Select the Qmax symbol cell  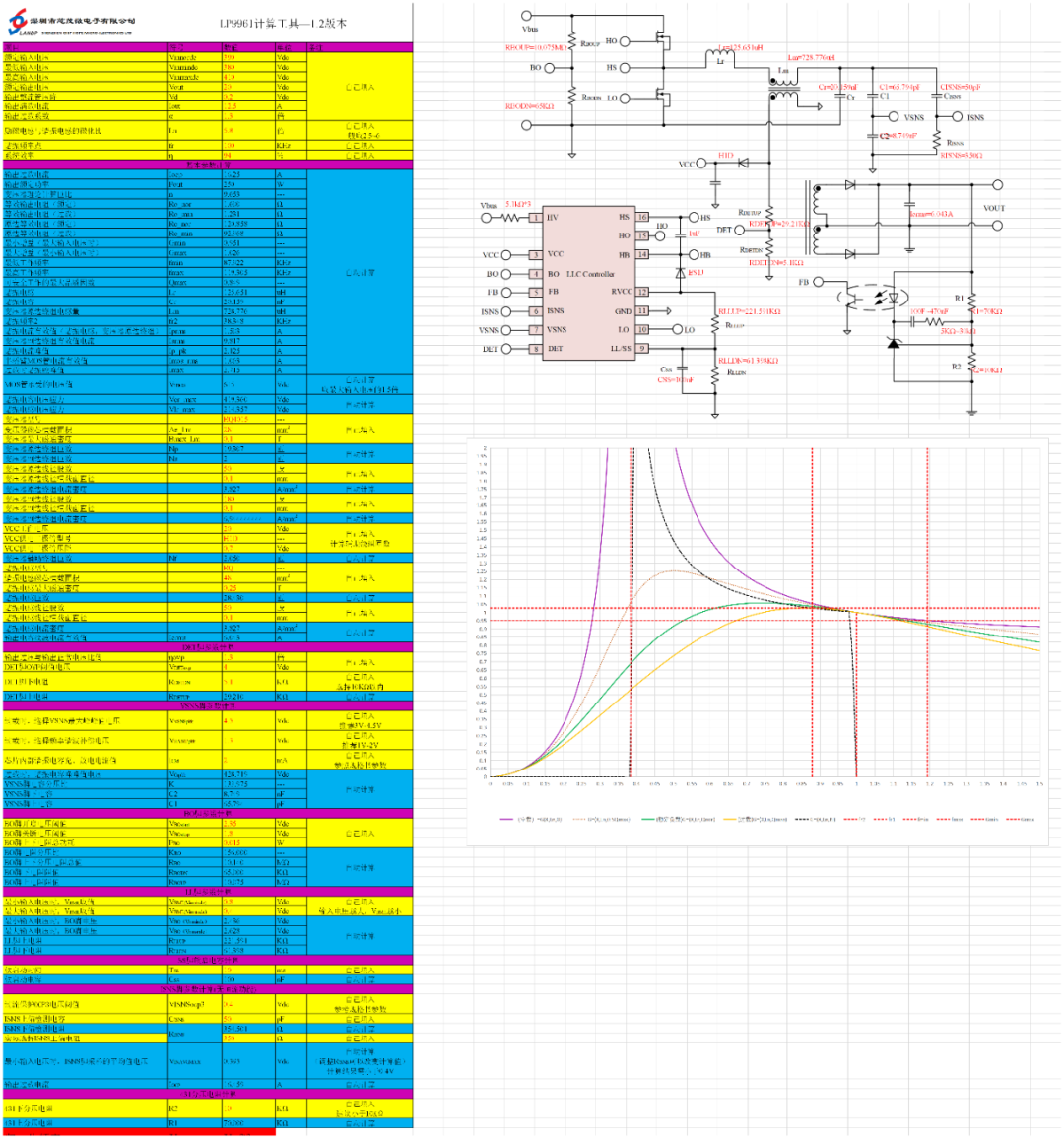point(194,283)
